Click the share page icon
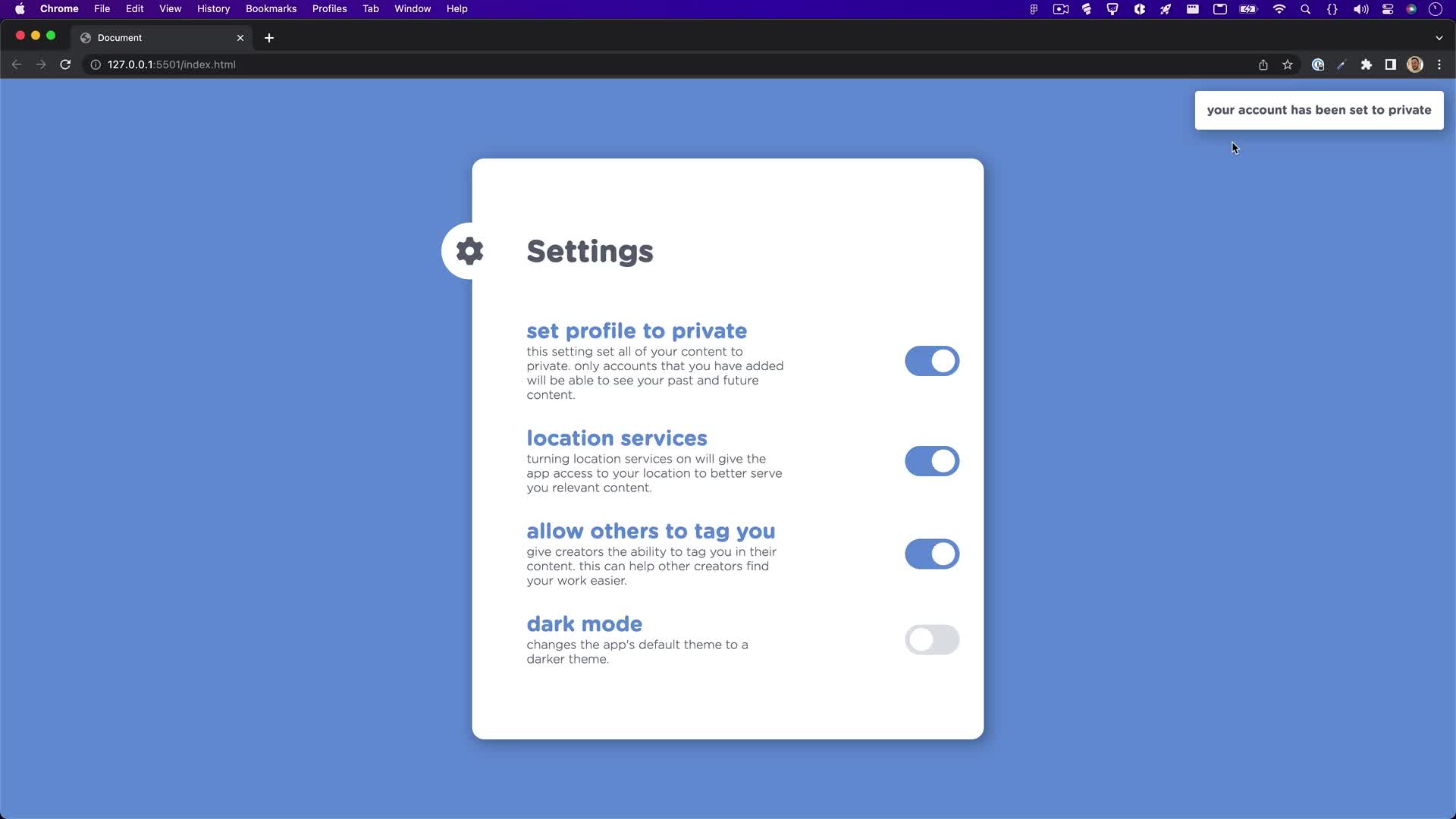 [1263, 64]
